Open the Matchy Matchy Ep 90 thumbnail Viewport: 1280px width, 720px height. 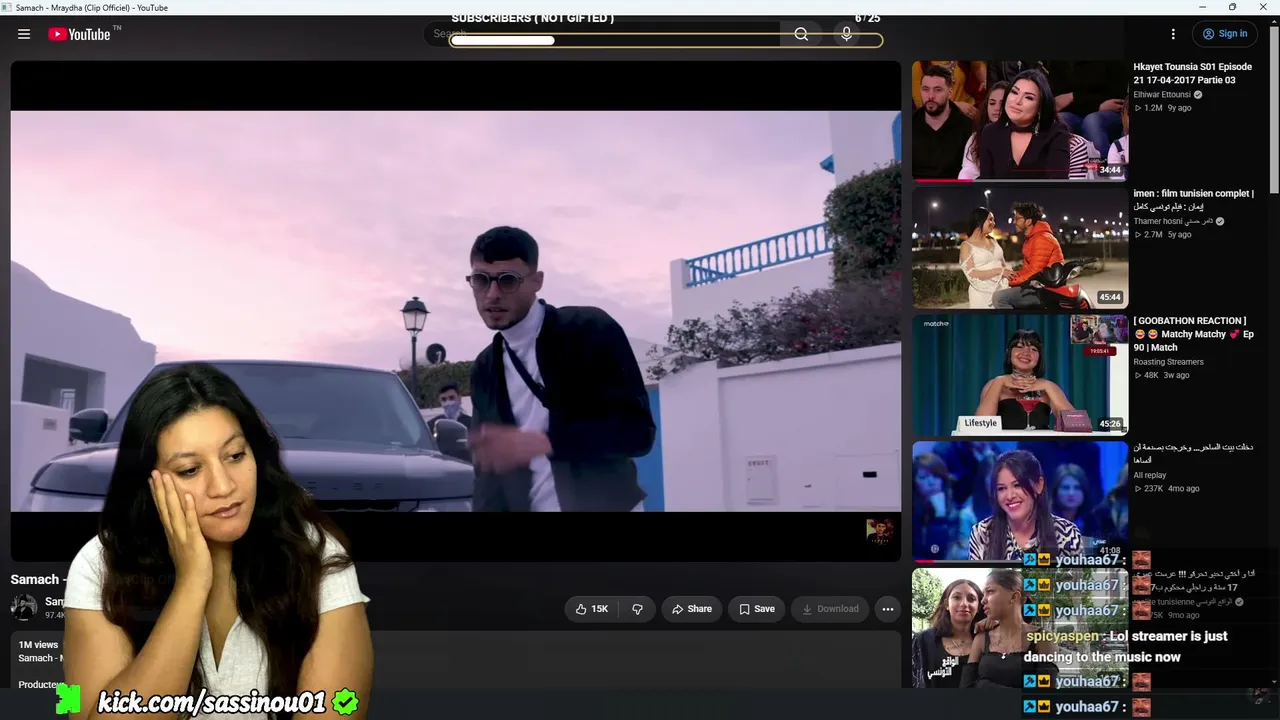click(1020, 375)
